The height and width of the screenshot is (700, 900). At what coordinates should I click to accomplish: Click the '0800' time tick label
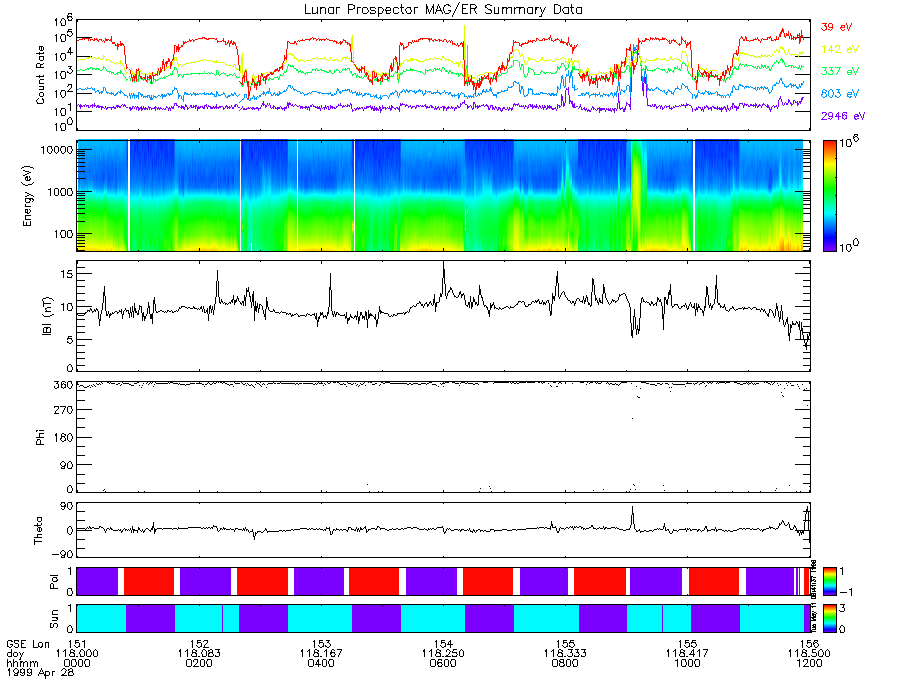565,663
